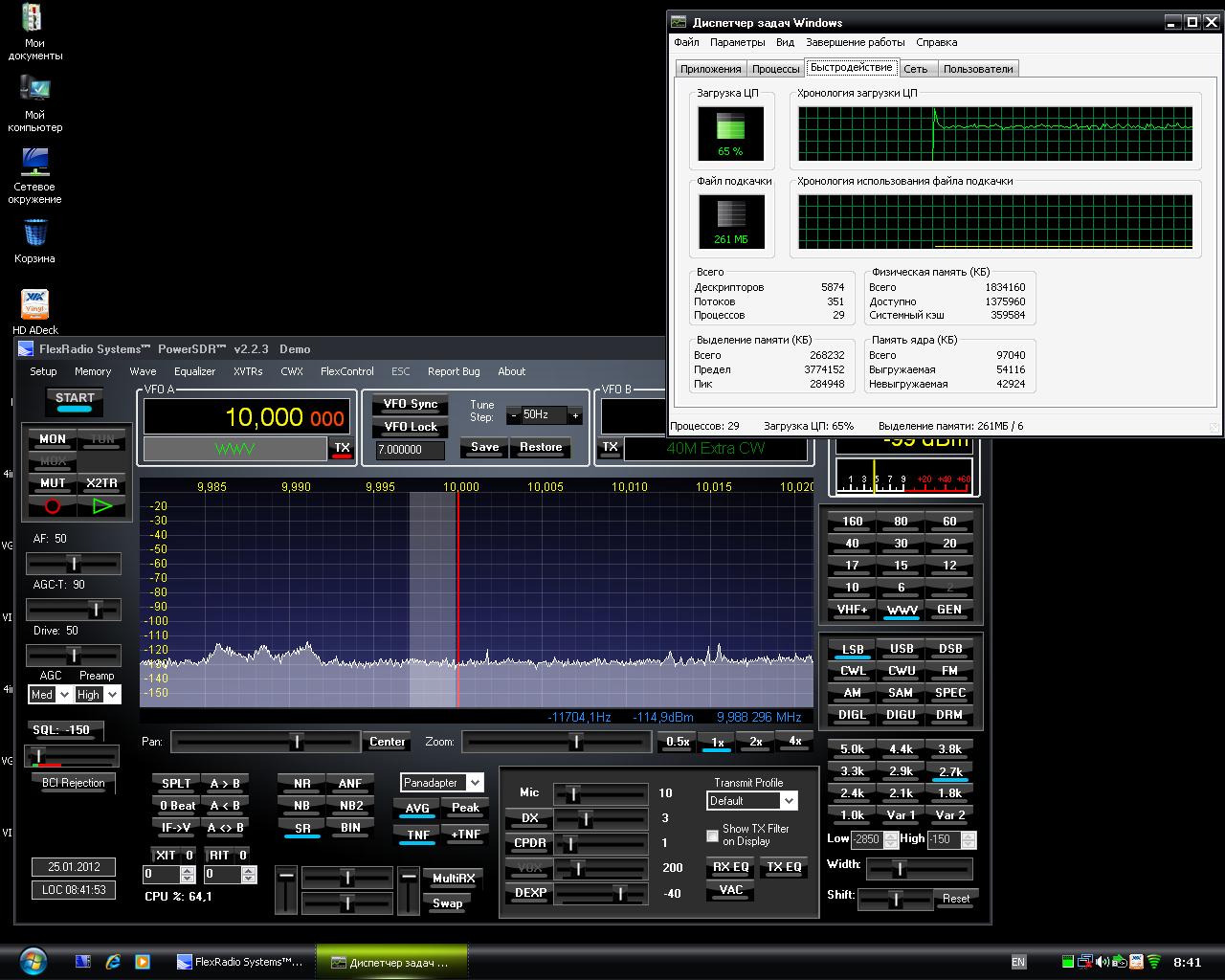The width and height of the screenshot is (1225, 980).
Task: Click the Task Manager title bar icon
Action: tap(679, 22)
